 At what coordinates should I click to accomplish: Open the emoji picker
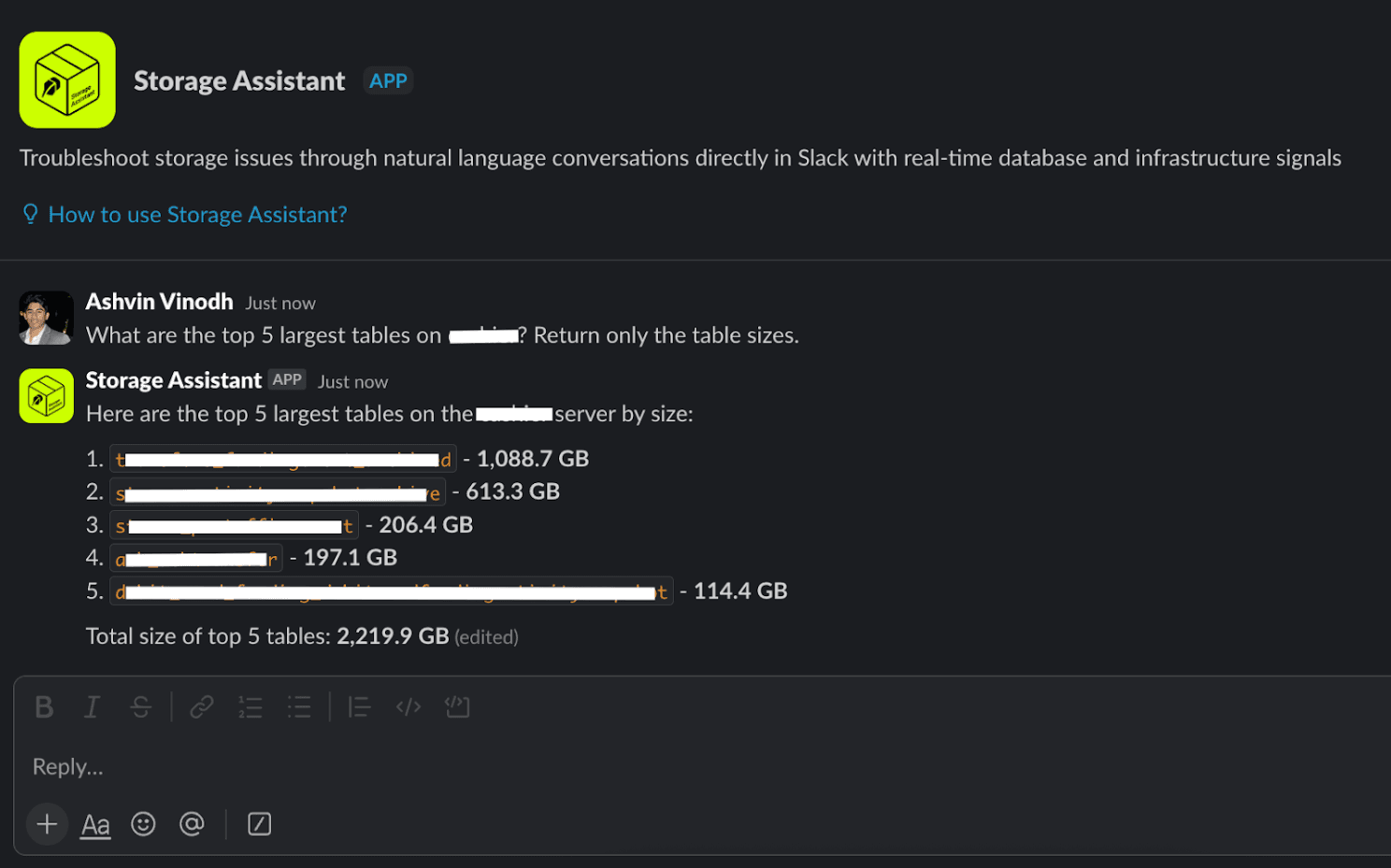pos(143,824)
